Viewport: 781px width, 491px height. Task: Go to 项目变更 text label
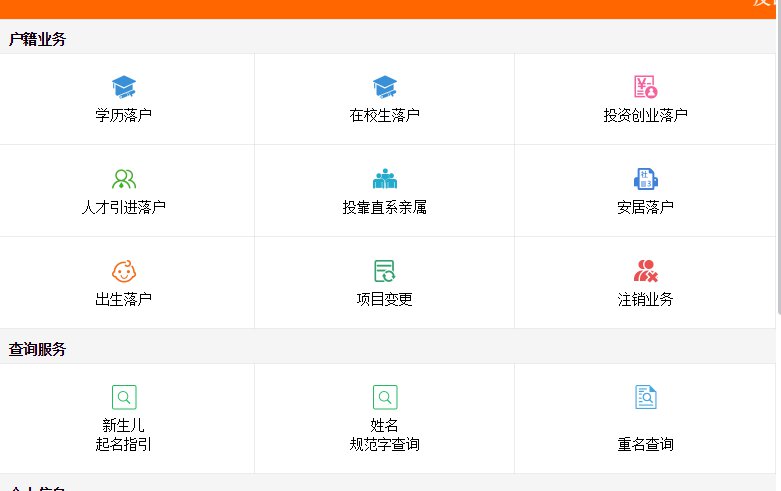[x=385, y=299]
